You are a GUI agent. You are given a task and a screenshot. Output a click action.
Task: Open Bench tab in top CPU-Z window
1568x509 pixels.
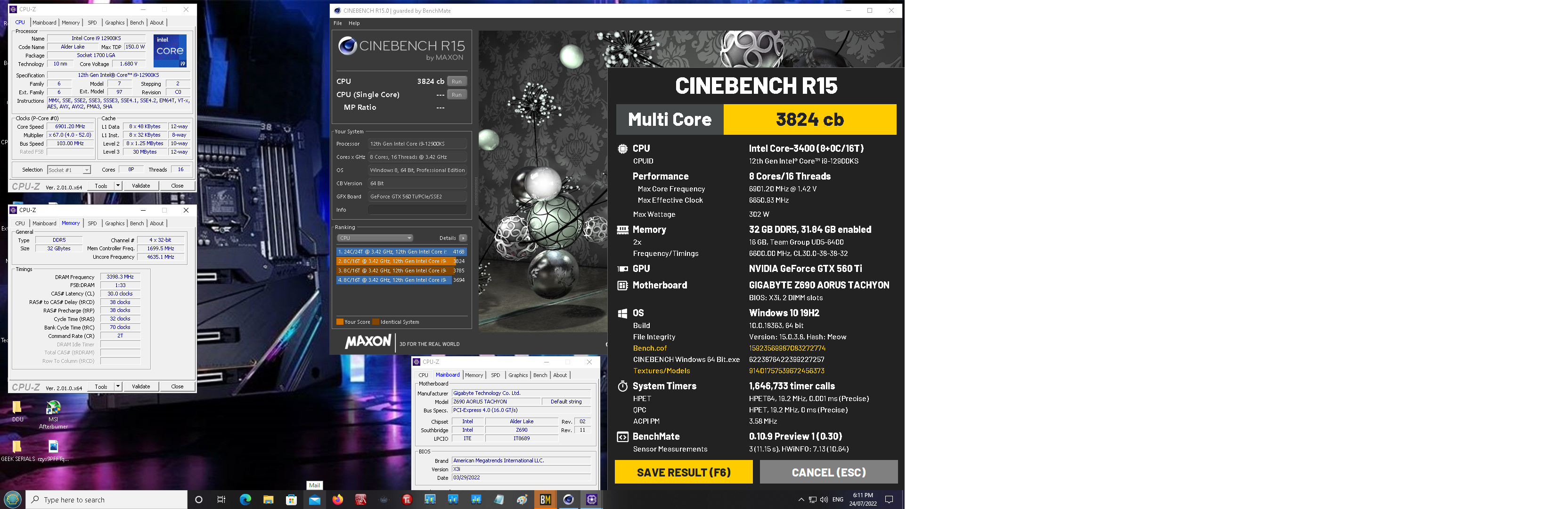coord(137,23)
